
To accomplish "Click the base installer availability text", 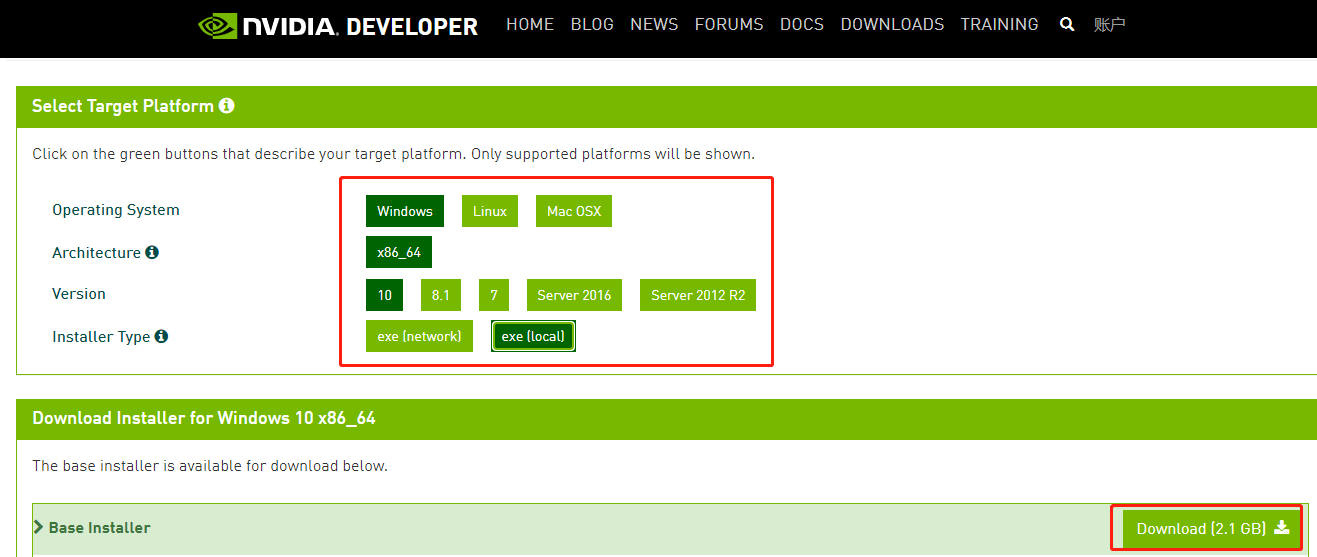I will 210,466.
